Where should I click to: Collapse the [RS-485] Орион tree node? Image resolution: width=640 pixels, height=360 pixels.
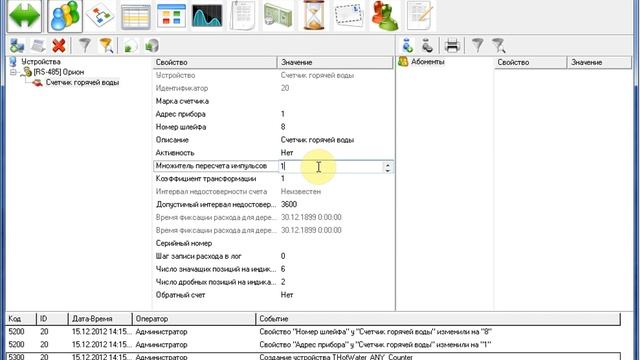(13, 72)
